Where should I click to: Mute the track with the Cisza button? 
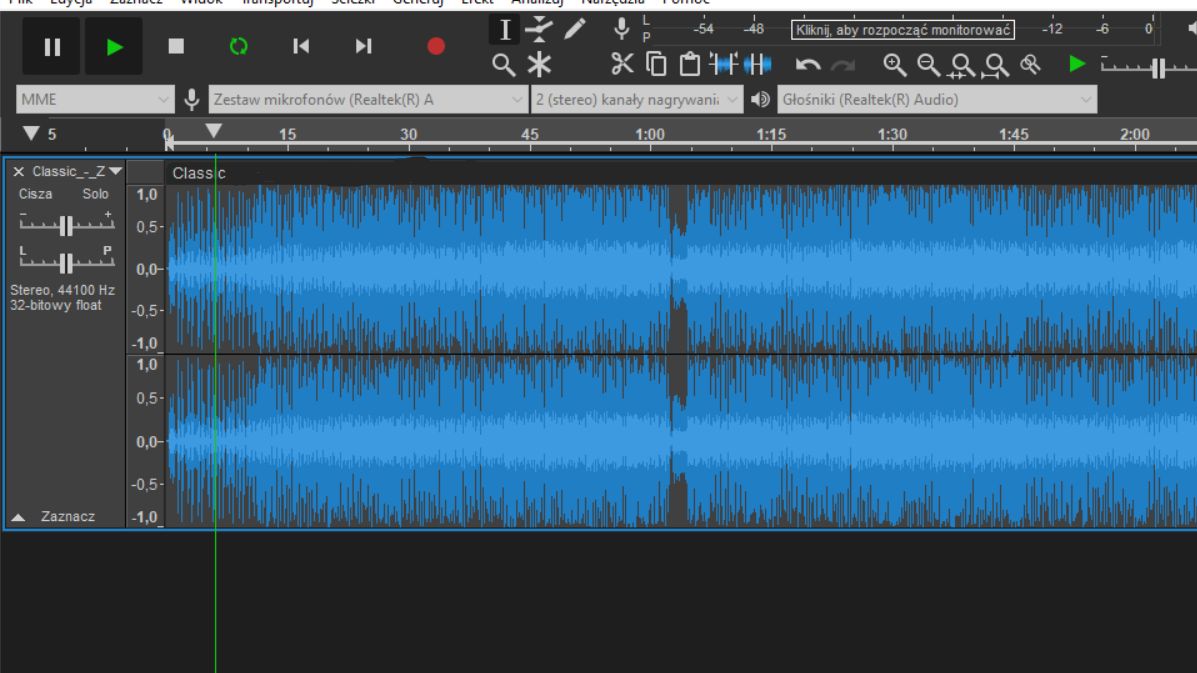pos(35,194)
